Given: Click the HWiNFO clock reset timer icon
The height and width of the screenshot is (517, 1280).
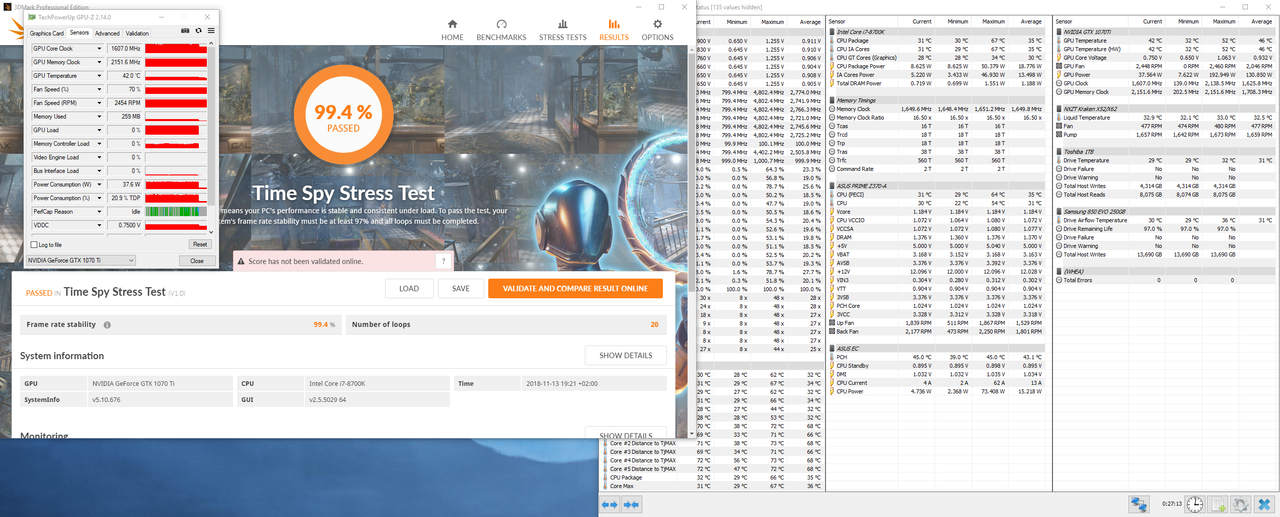Looking at the screenshot, I should (x=1194, y=504).
